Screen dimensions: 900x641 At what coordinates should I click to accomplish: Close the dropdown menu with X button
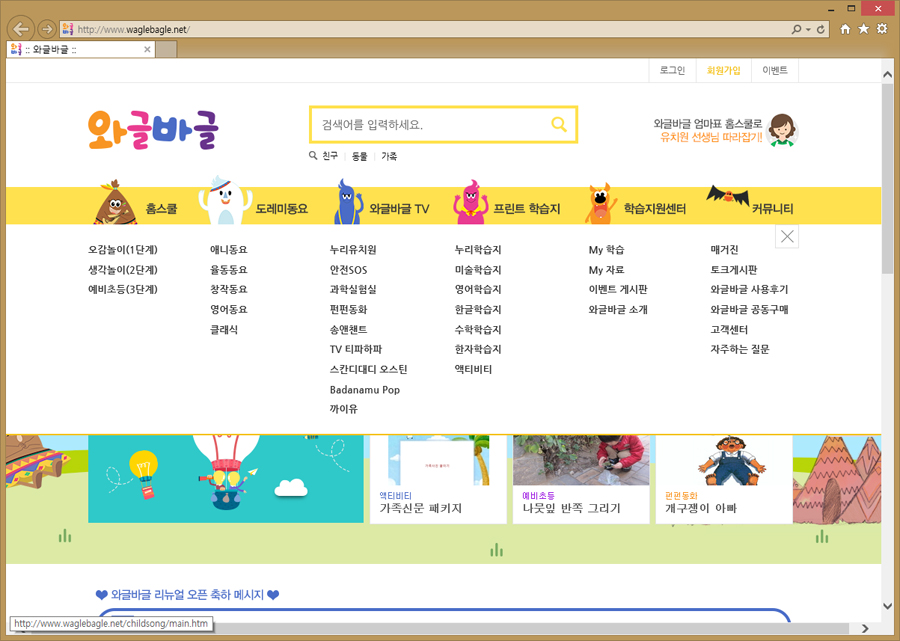point(787,236)
